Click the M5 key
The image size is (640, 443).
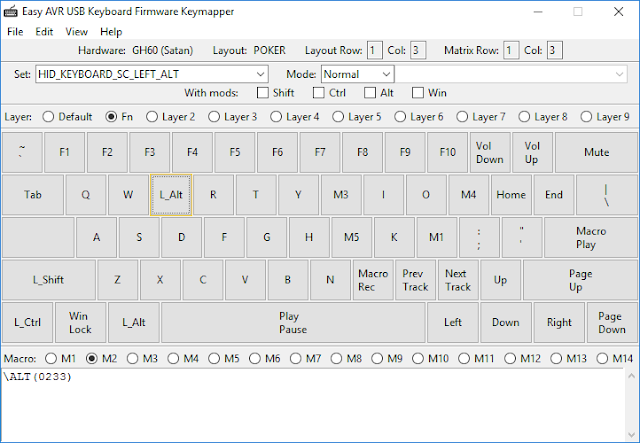click(x=351, y=237)
